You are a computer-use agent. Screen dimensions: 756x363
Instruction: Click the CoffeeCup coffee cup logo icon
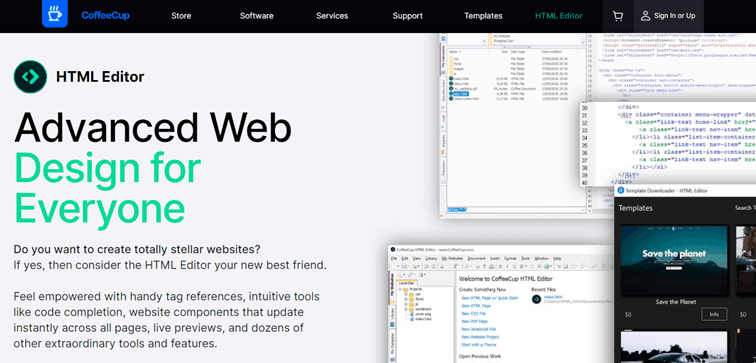55,14
